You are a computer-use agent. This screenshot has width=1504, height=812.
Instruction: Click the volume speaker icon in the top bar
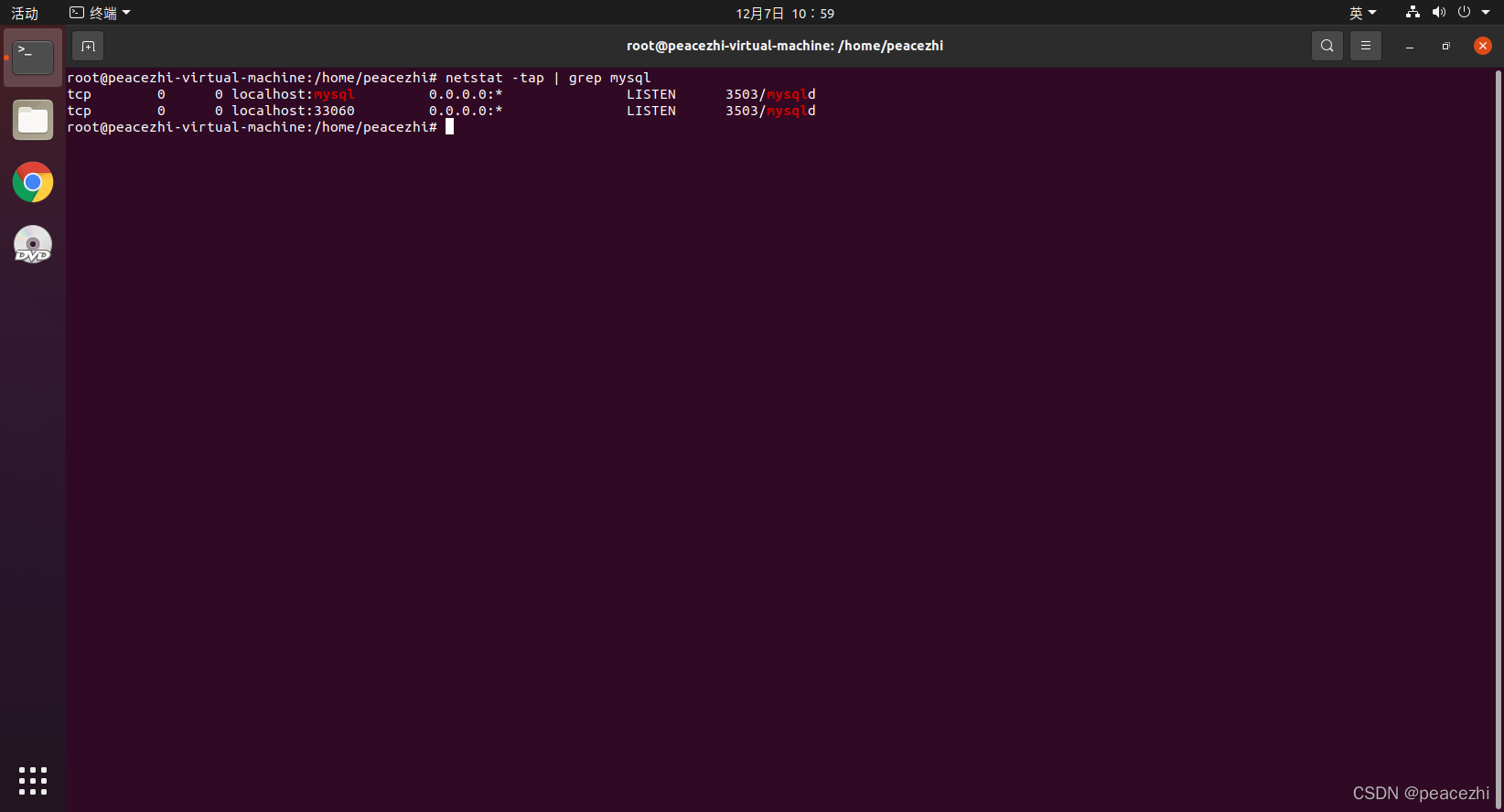click(x=1439, y=13)
